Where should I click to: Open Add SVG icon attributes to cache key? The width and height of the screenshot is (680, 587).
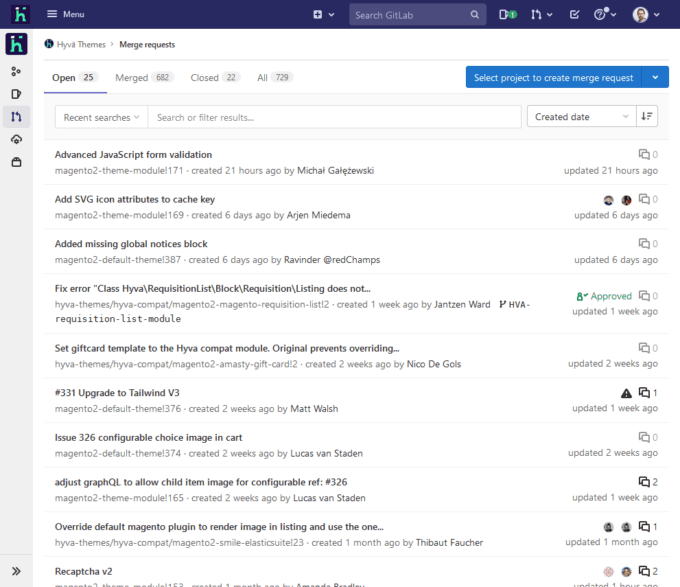[134, 199]
